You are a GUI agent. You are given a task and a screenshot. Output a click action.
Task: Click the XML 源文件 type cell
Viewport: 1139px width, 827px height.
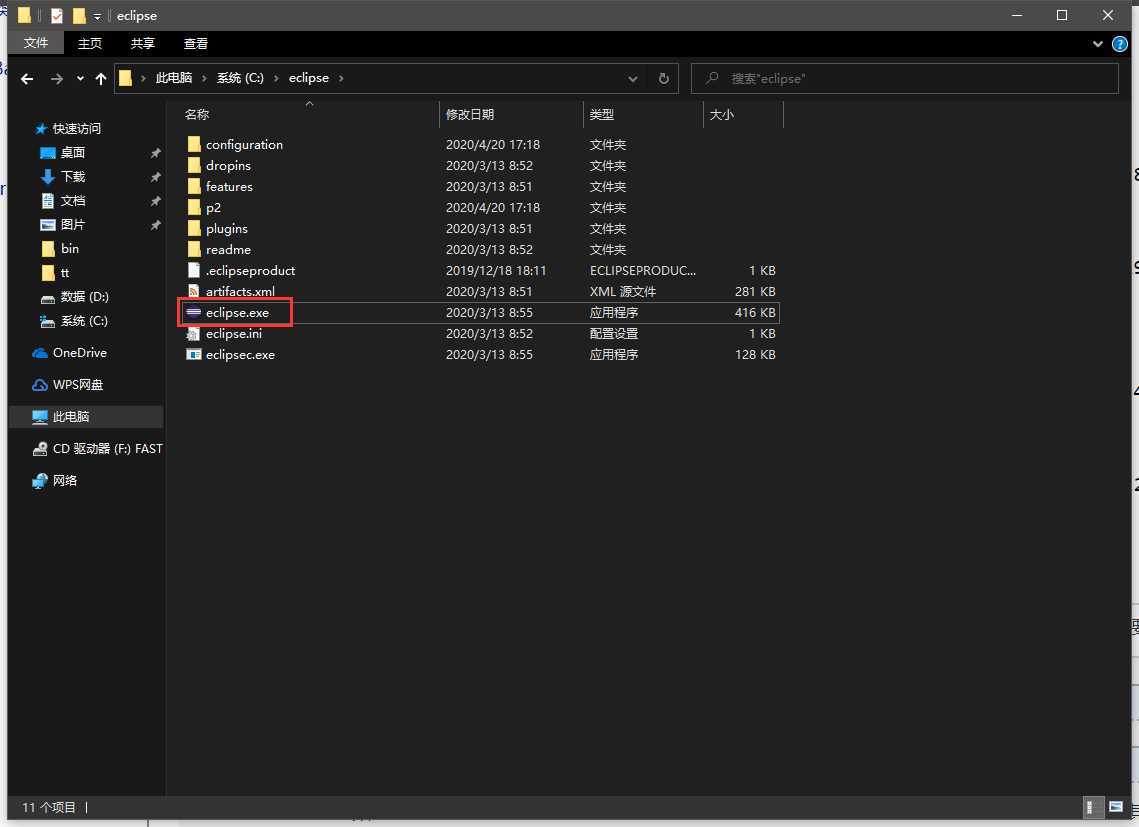tap(623, 291)
